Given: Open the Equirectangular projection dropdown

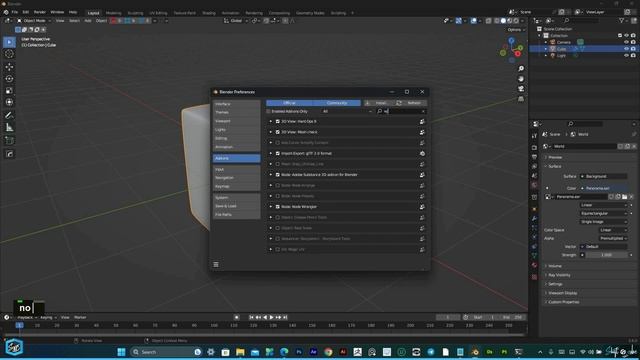Looking at the screenshot, I should (603, 213).
